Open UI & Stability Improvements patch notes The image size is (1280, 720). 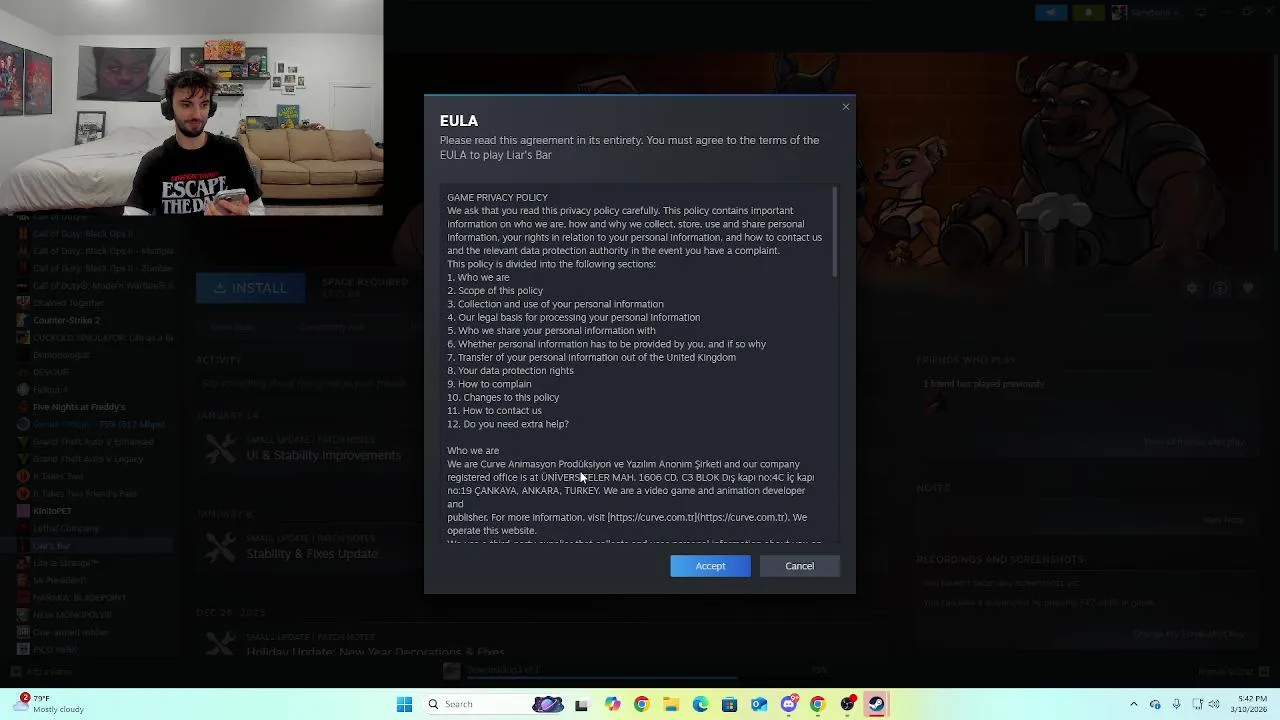coord(323,455)
